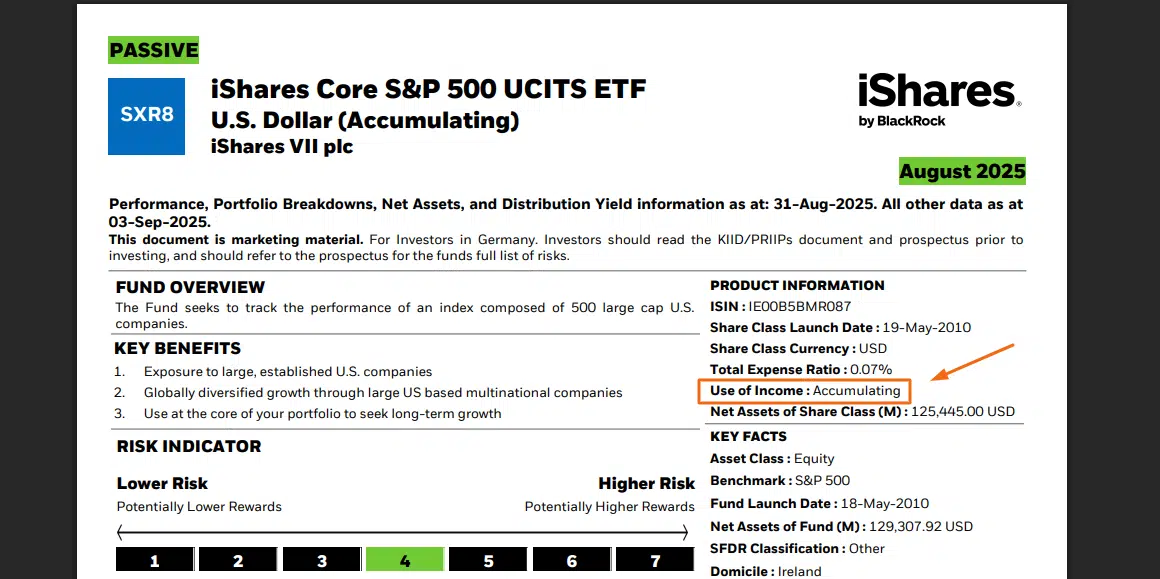Click the PRODUCT INFORMATION heading
Image resolution: width=1160 pixels, height=579 pixels.
pyautogui.click(x=797, y=285)
